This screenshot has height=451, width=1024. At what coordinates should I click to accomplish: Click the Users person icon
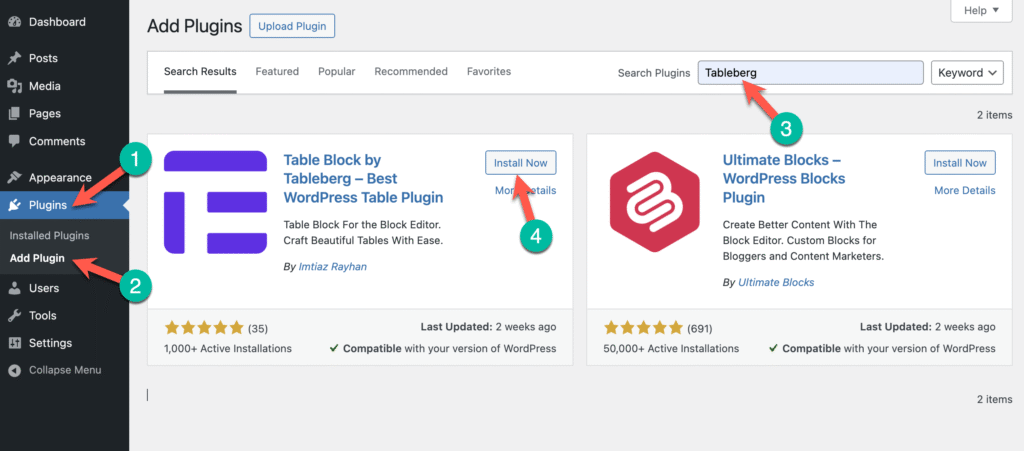coord(14,288)
